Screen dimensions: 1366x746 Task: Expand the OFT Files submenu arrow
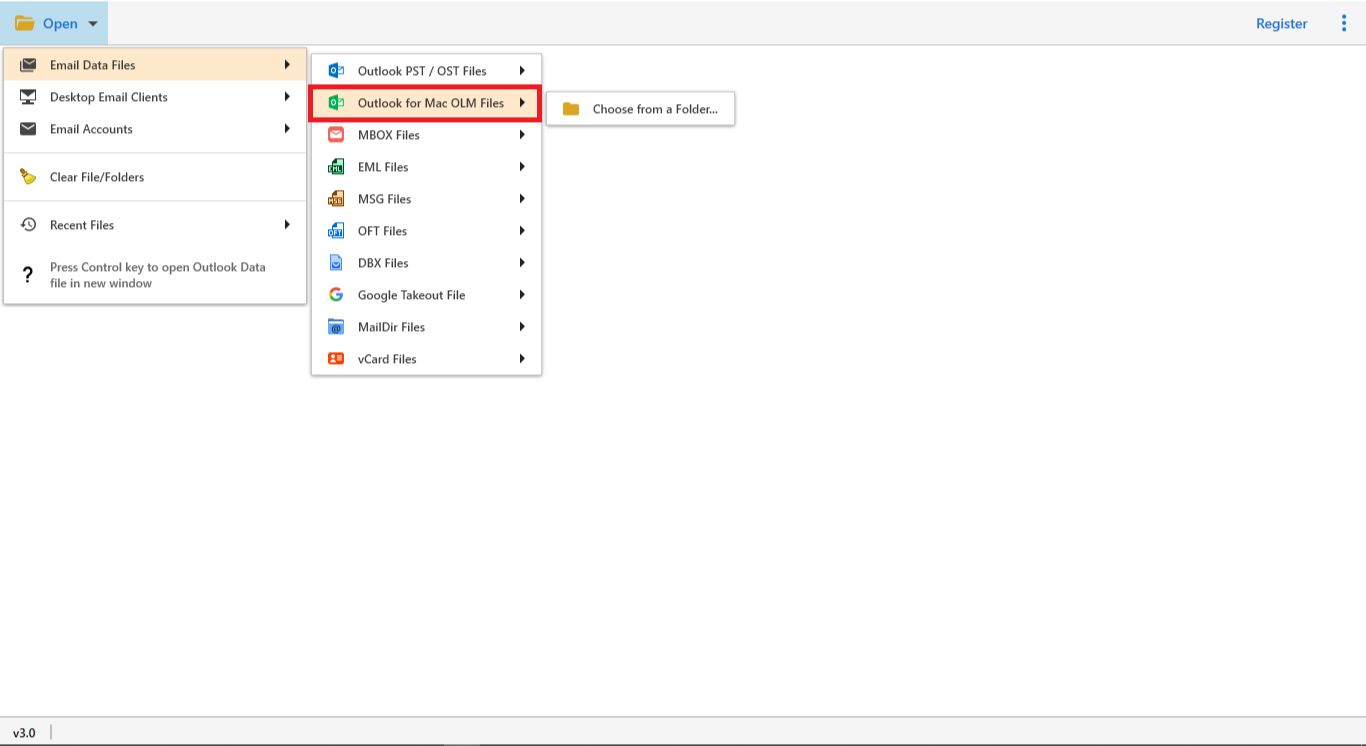522,231
